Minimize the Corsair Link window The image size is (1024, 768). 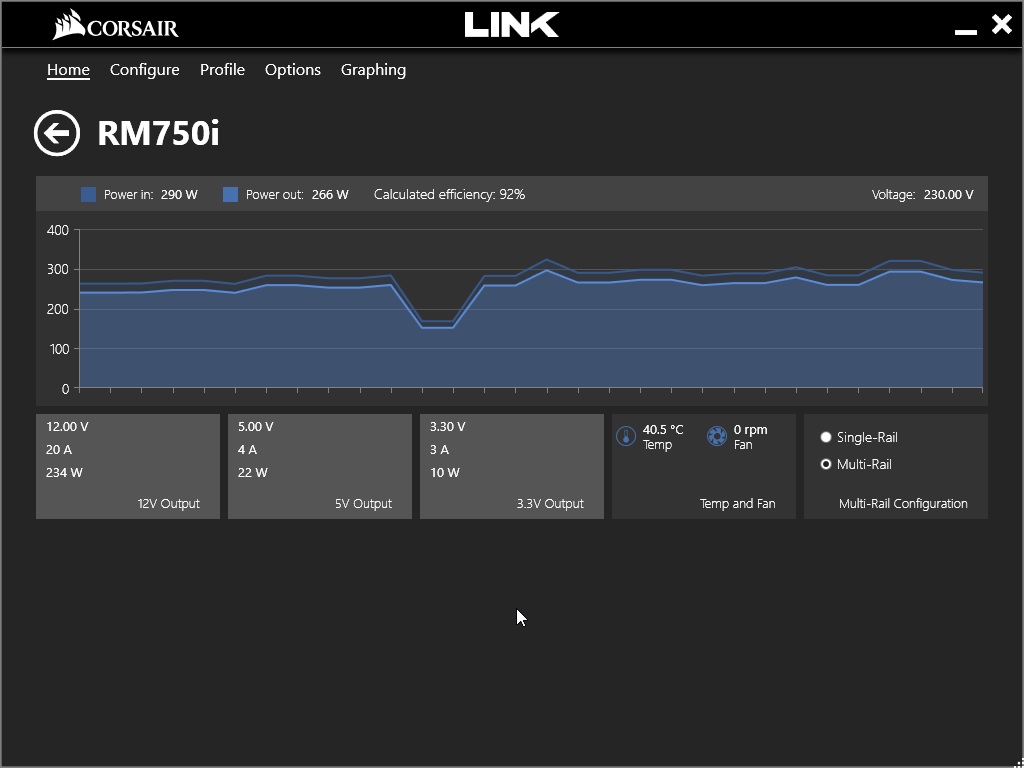point(966,31)
